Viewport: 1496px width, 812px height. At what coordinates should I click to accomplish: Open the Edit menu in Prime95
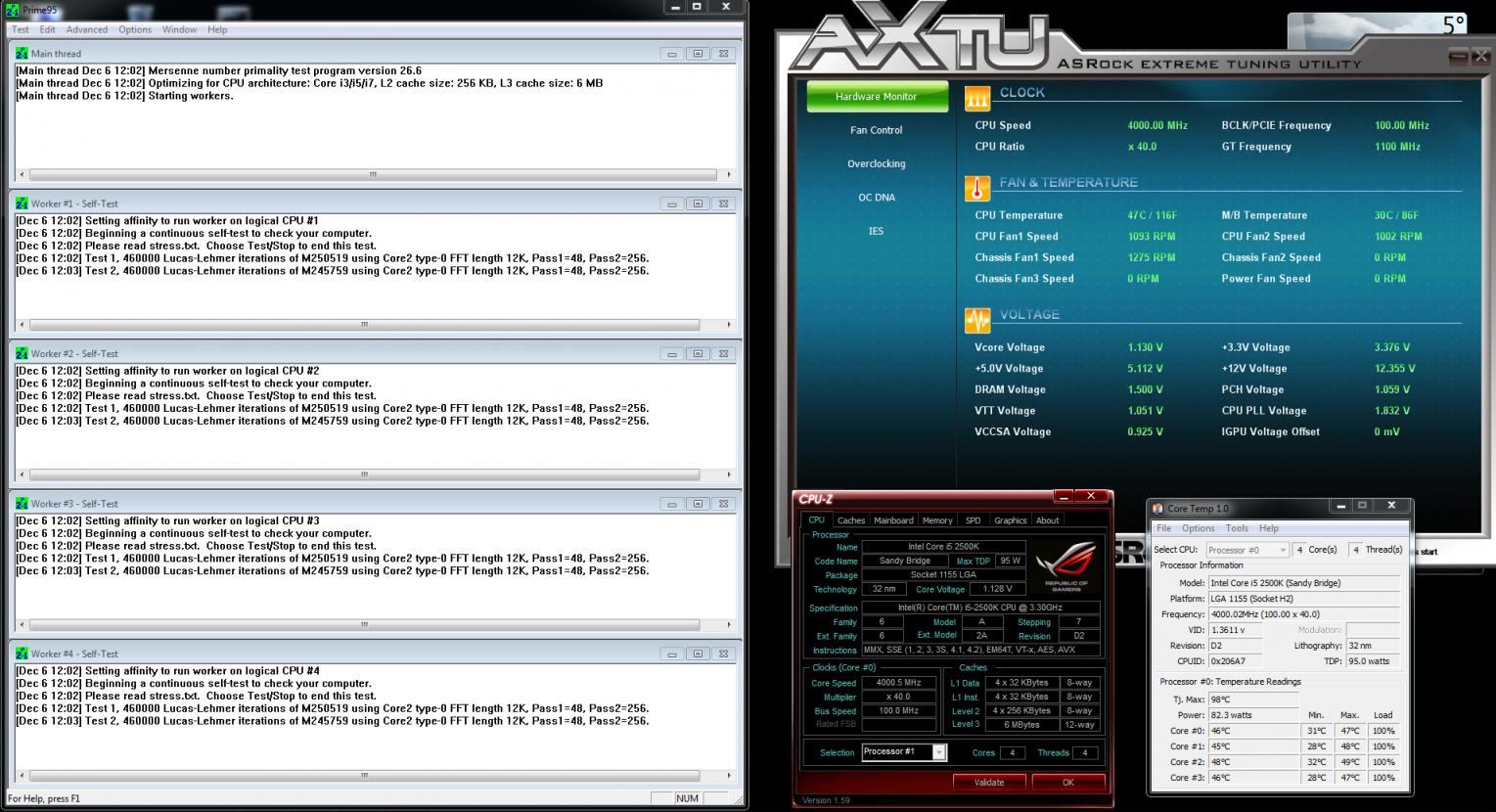click(47, 29)
